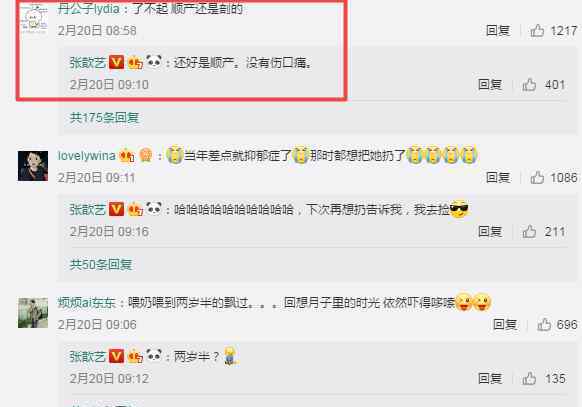The height and width of the screenshot is (407, 582).
Task: Click 月公子lydia's avatar picture
Action: [33, 19]
